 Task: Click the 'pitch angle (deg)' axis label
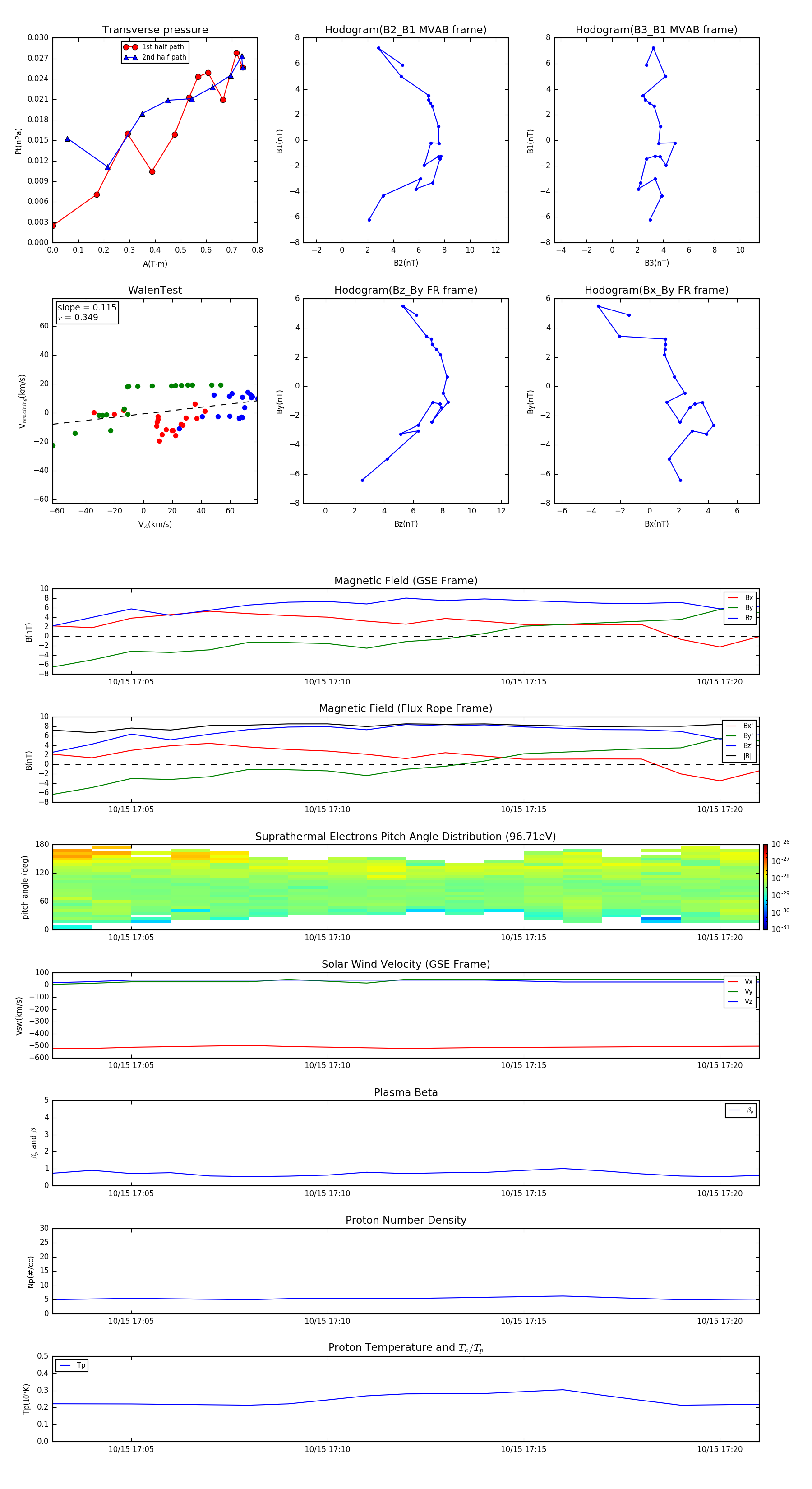[x=25, y=887]
